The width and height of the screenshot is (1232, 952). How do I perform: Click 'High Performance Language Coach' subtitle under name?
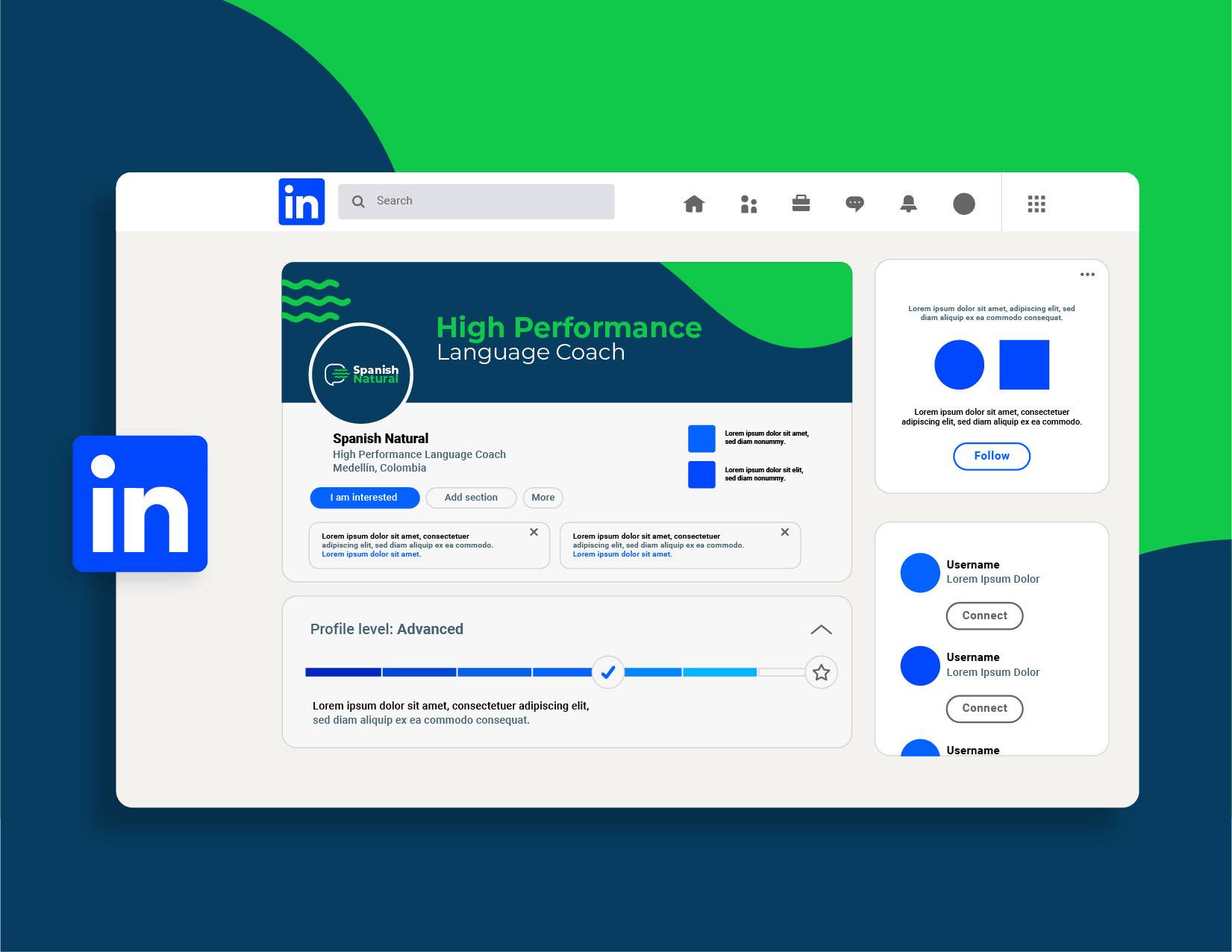click(x=419, y=454)
